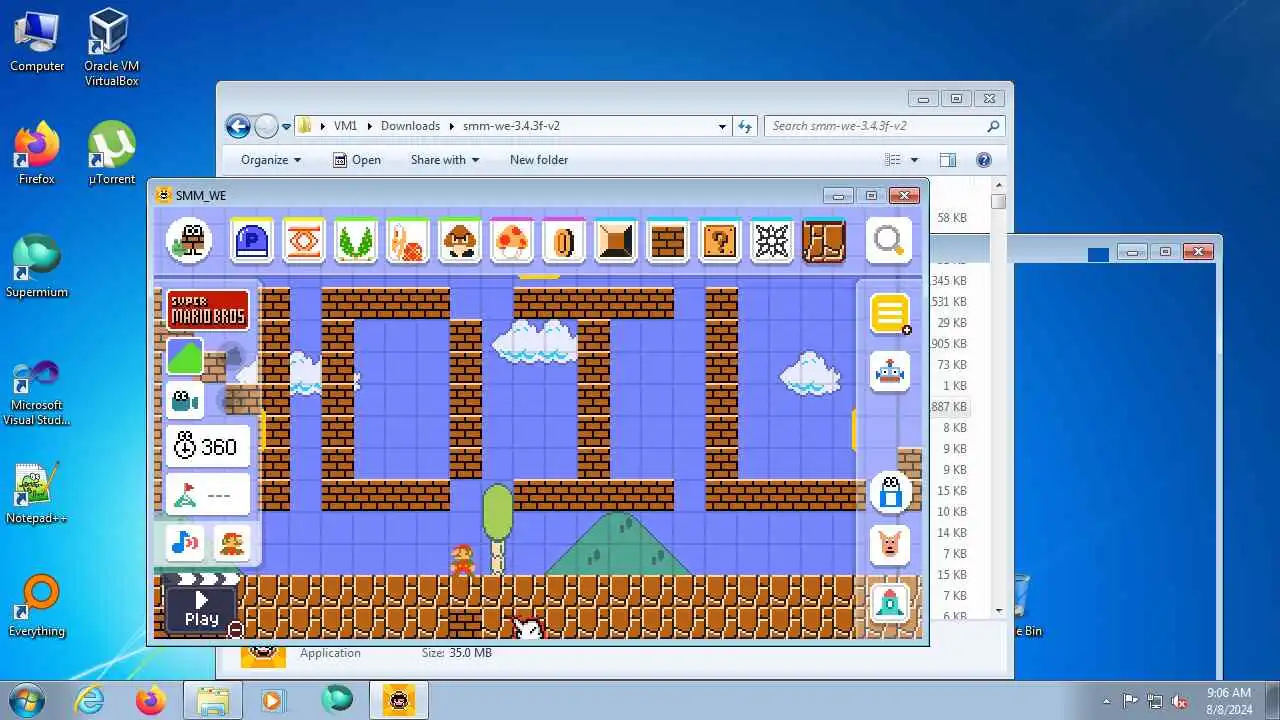1280x720 pixels.
Task: Select the Koopa Troopa enemy
Action: (x=408, y=241)
